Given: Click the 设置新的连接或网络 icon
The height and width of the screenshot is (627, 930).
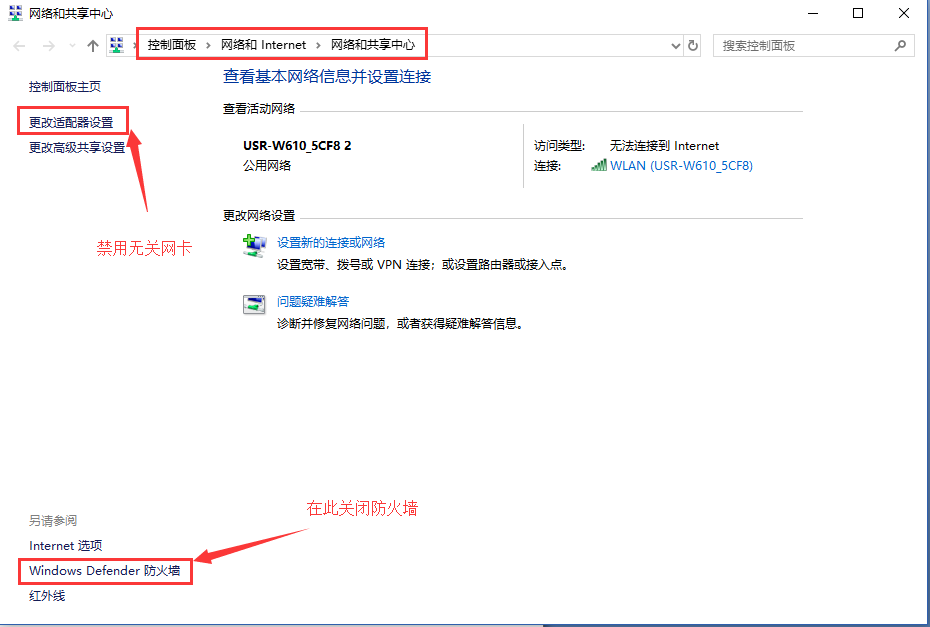Looking at the screenshot, I should (255, 245).
